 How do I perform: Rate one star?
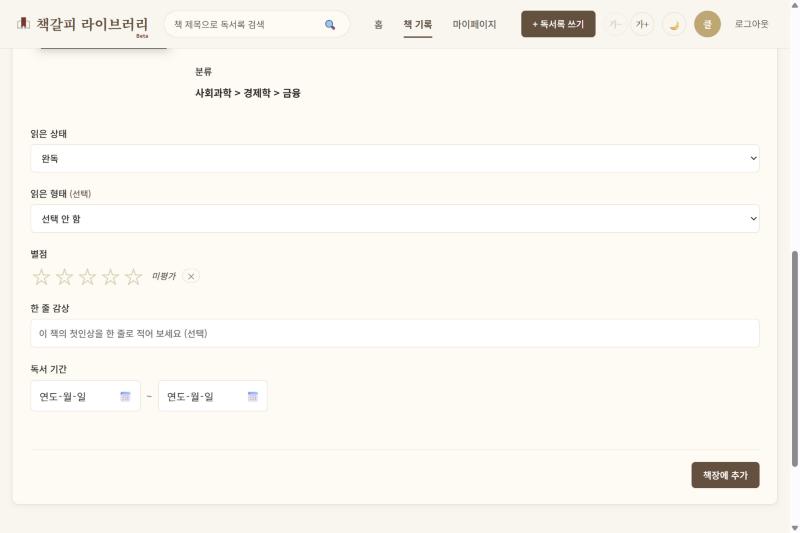click(x=41, y=276)
